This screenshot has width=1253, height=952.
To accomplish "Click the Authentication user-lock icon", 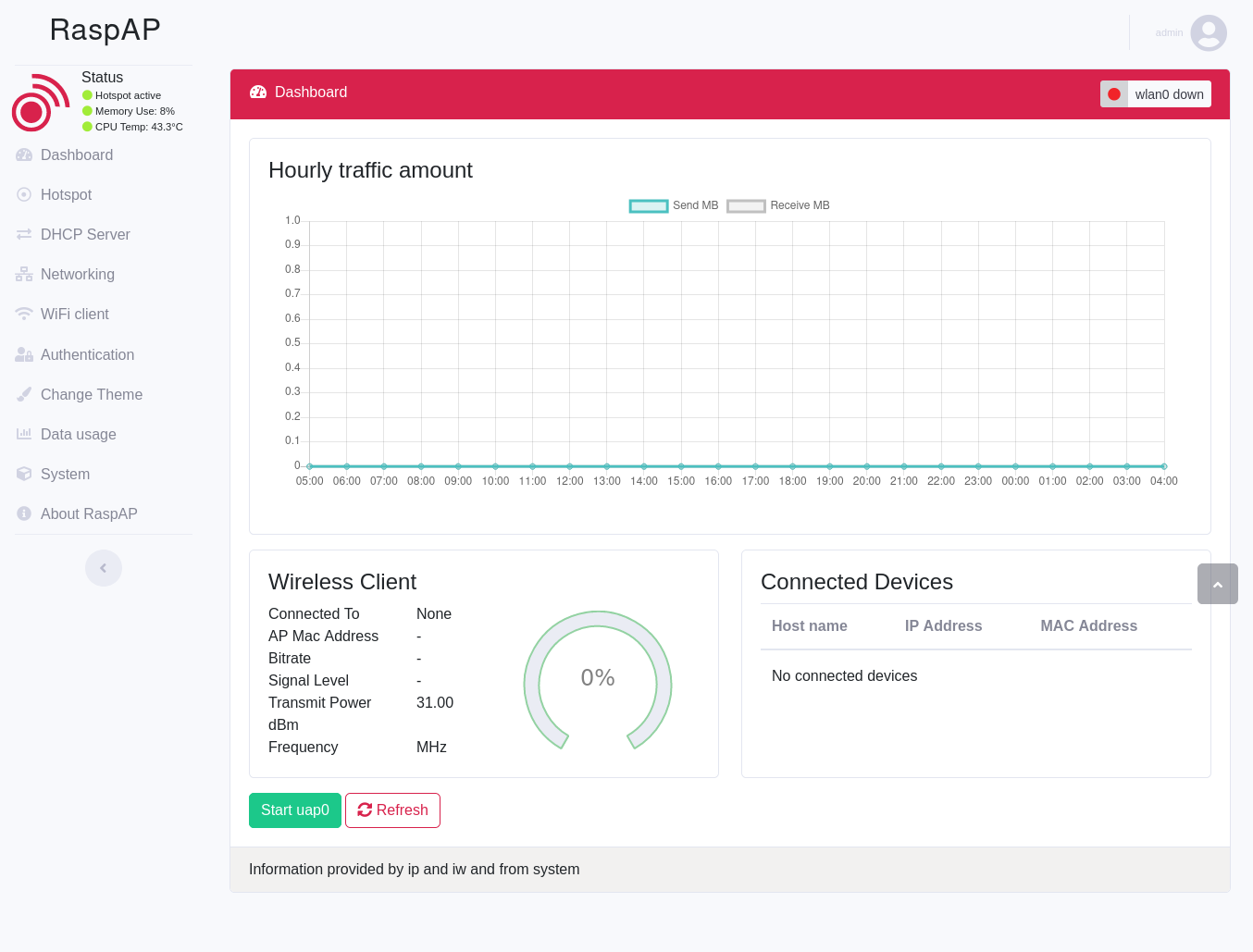I will pos(24,355).
